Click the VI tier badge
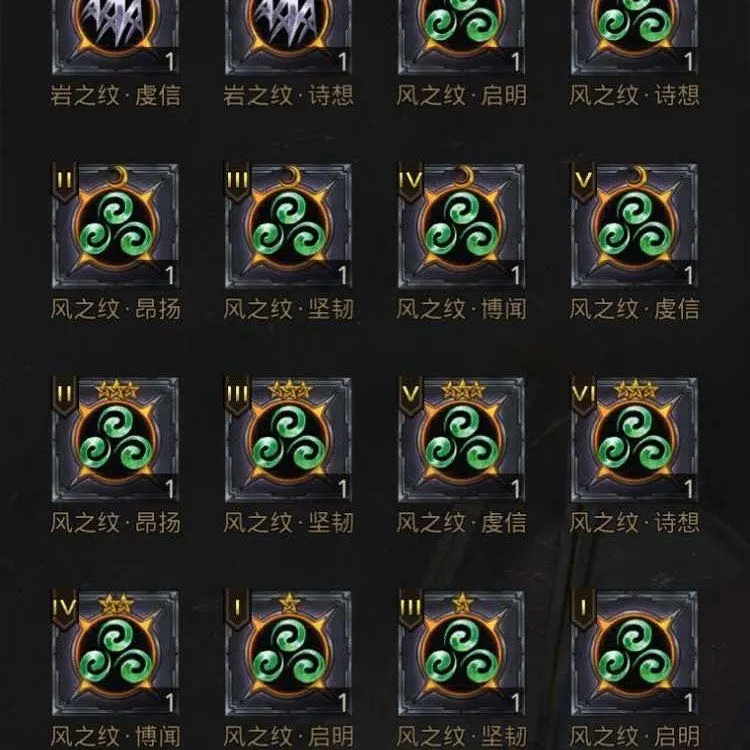The width and height of the screenshot is (750, 750). click(583, 395)
